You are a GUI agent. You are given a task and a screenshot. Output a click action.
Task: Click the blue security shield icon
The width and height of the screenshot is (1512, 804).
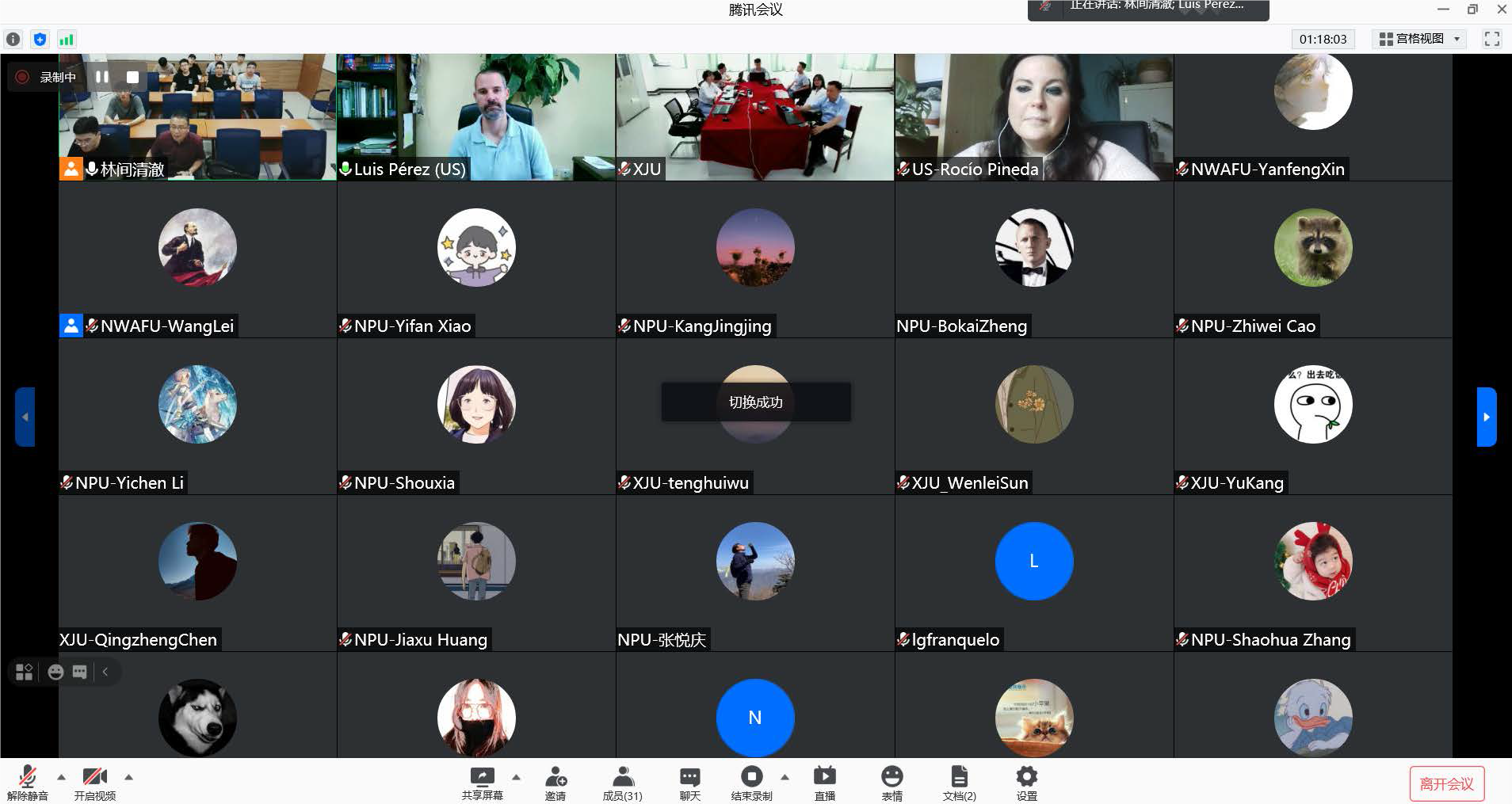coord(40,39)
